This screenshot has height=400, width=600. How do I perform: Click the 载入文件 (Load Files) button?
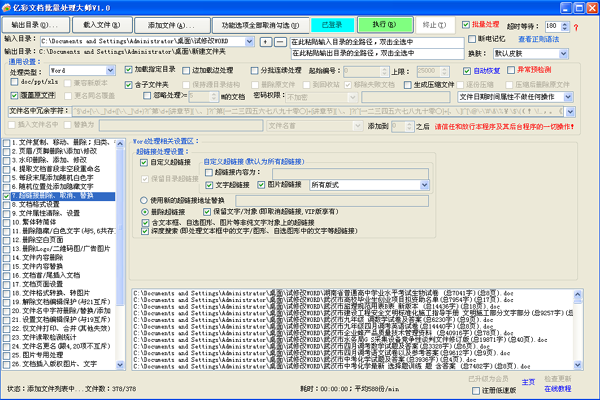click(x=103, y=23)
